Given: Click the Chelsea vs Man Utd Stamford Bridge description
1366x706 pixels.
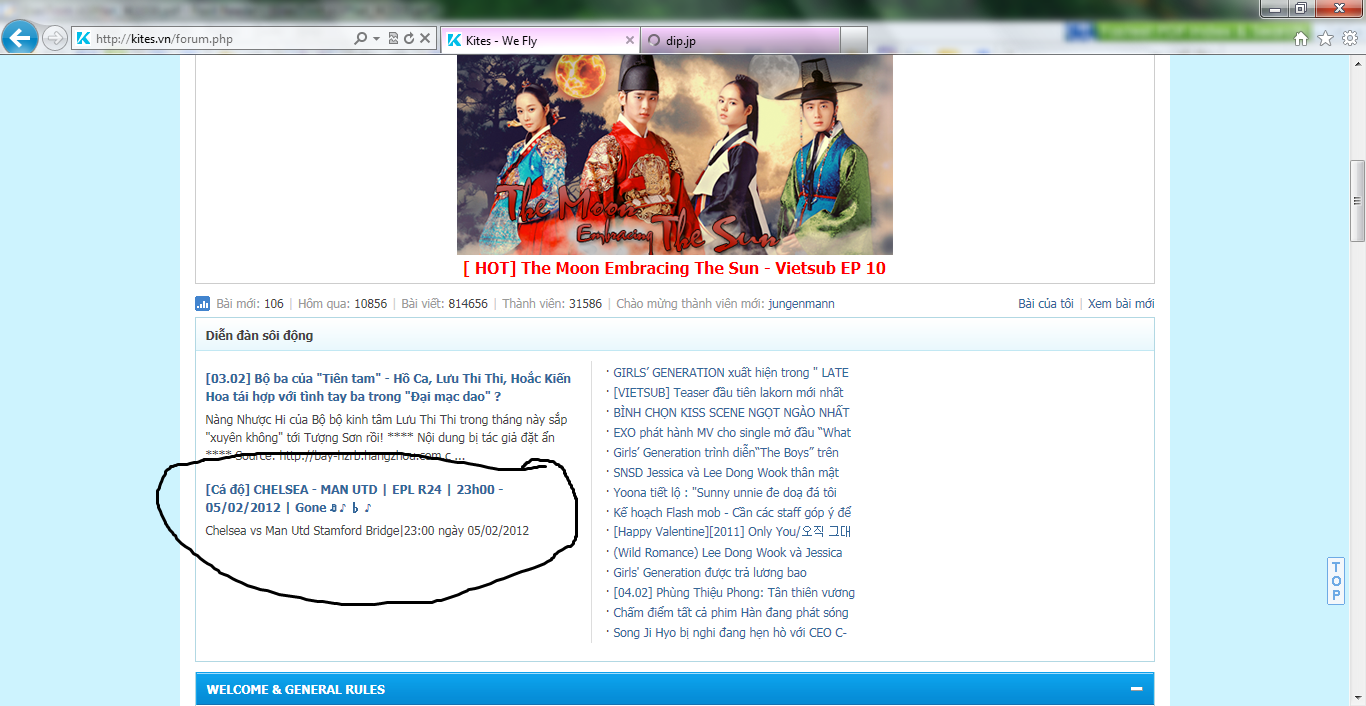Looking at the screenshot, I should [x=367, y=530].
